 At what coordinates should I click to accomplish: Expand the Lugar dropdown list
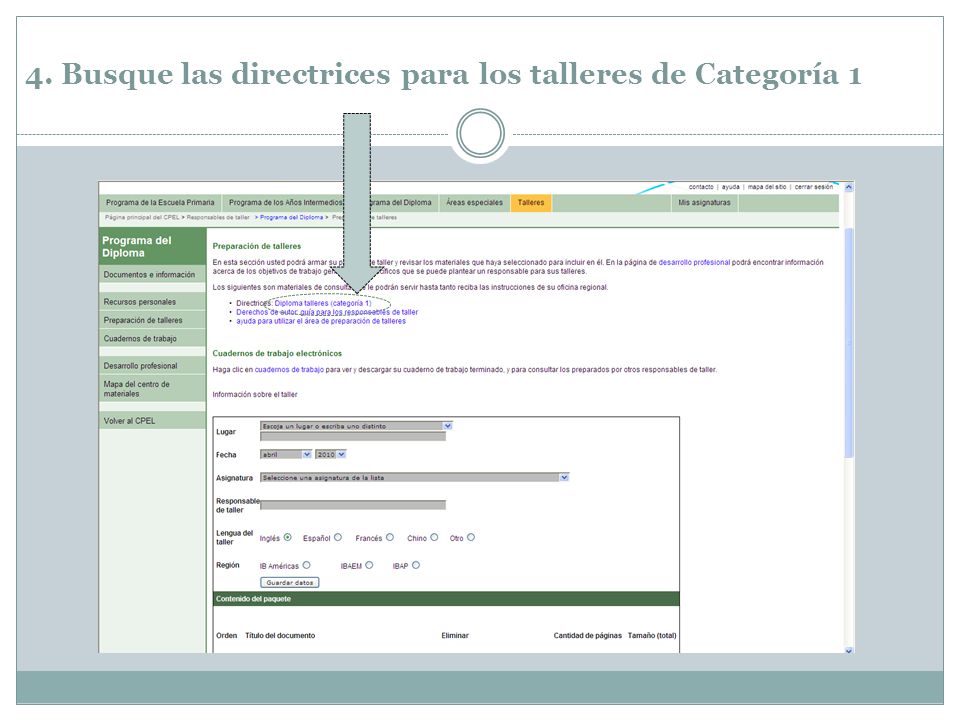coord(356,426)
